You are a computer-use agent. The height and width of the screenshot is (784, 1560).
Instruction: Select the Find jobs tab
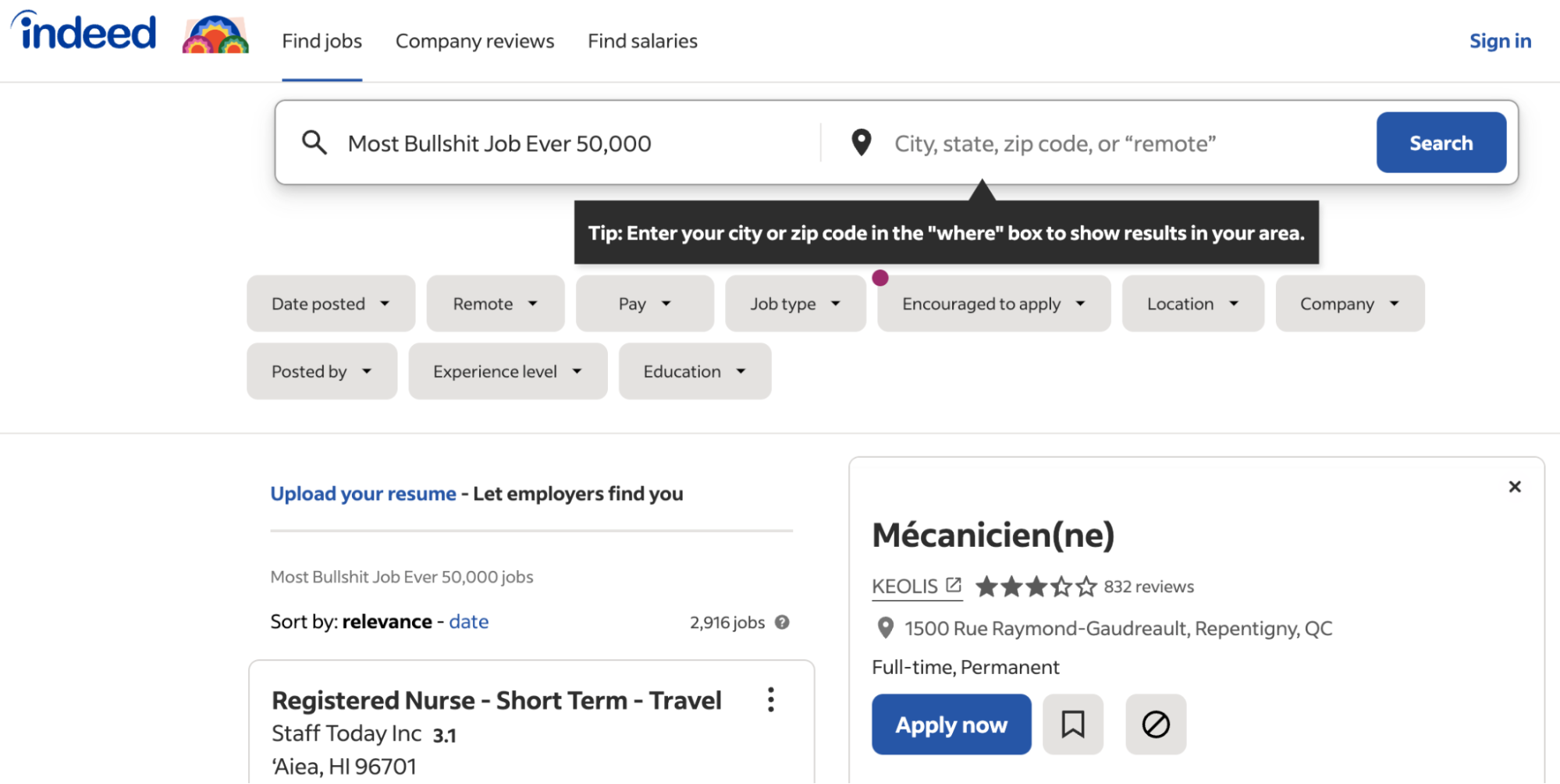pyautogui.click(x=322, y=41)
